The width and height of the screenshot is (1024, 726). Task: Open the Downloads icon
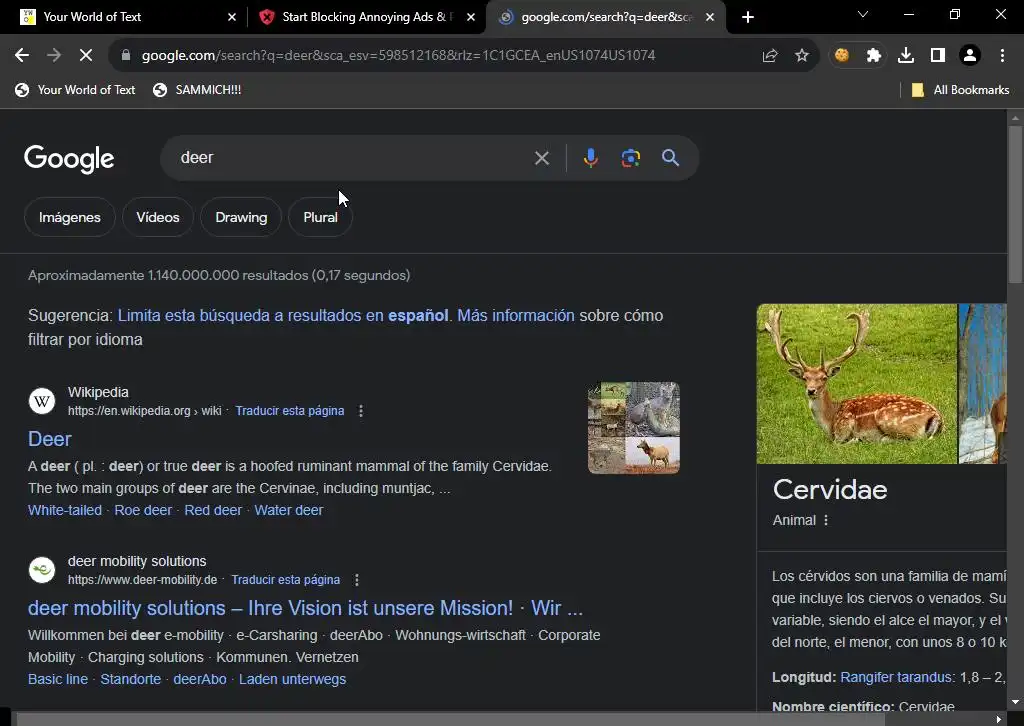(906, 55)
